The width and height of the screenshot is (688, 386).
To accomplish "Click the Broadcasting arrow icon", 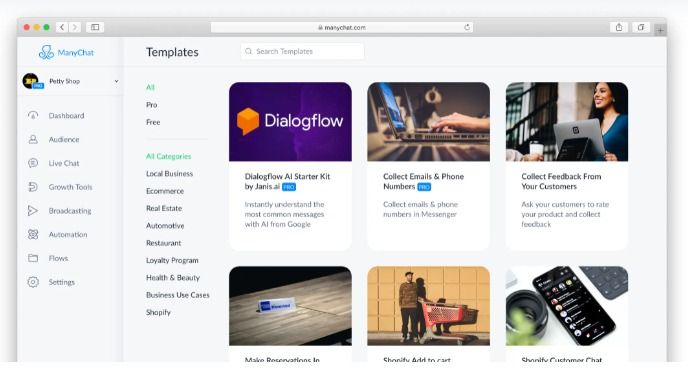I will [x=33, y=211].
